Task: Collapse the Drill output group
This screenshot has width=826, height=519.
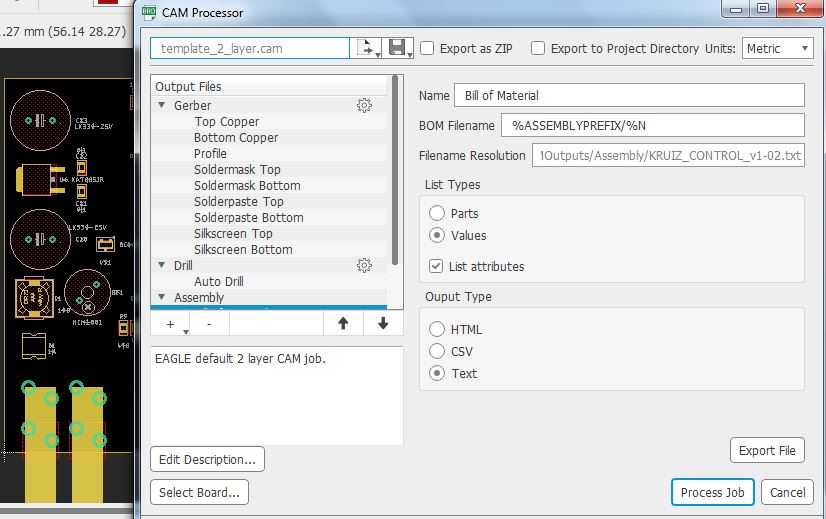Action: pos(162,266)
